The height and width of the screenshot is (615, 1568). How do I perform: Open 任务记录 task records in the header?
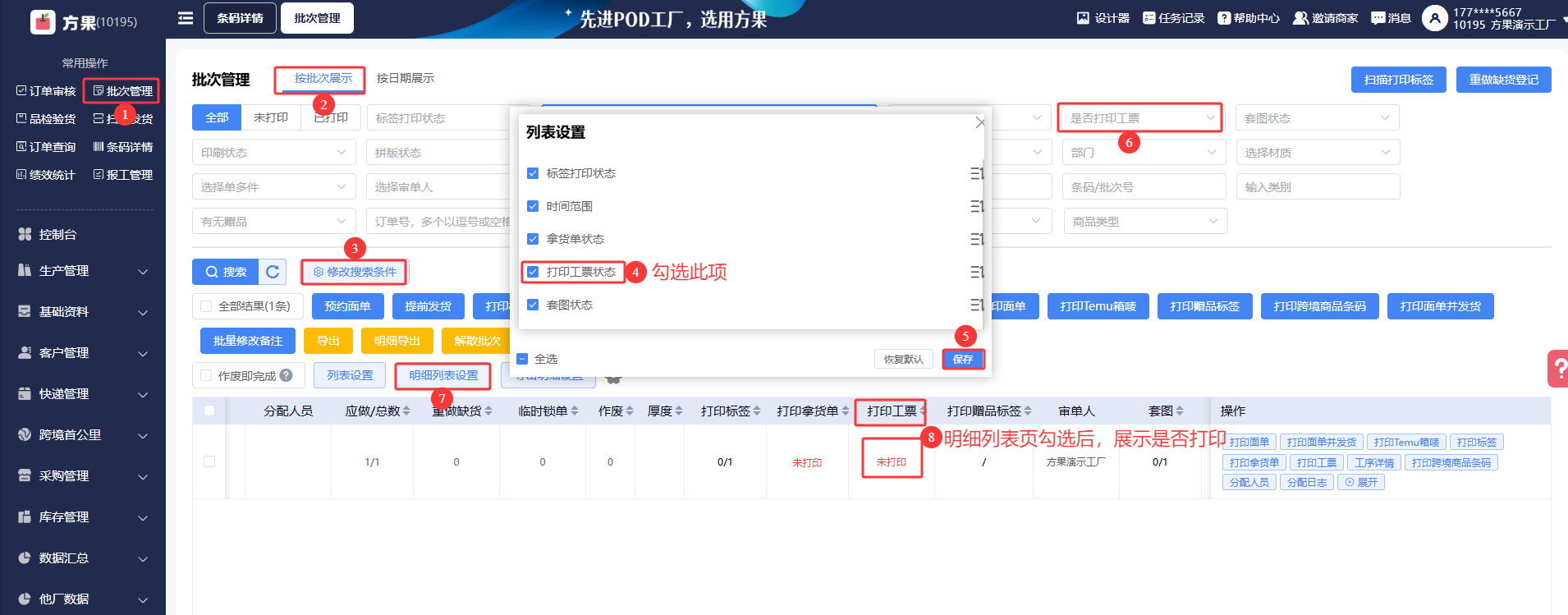(x=1173, y=18)
